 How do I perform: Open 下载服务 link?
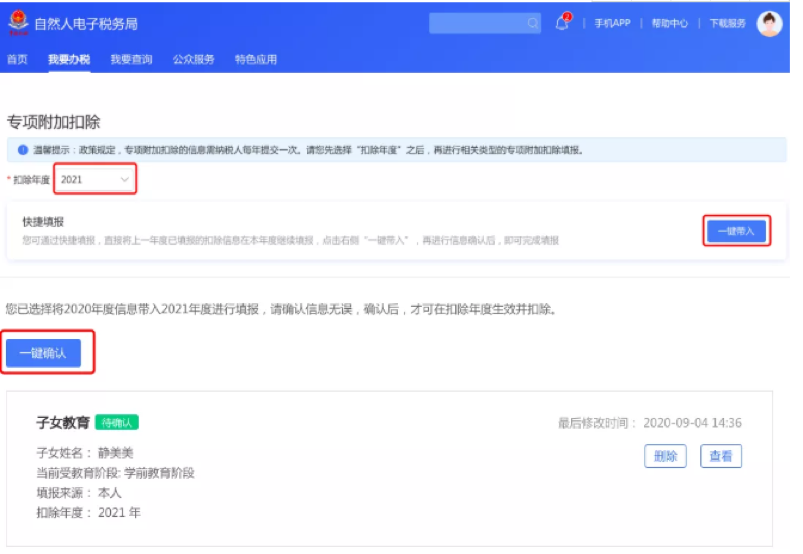tap(727, 23)
